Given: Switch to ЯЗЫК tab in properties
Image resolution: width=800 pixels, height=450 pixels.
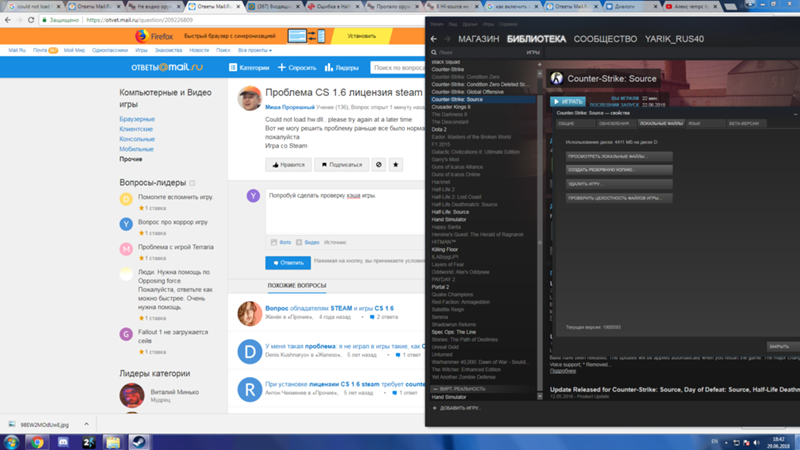Looking at the screenshot, I should 705,123.
